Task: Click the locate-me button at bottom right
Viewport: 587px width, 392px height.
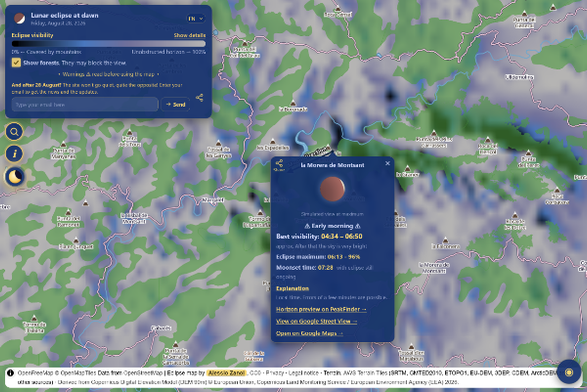Action: tap(569, 372)
